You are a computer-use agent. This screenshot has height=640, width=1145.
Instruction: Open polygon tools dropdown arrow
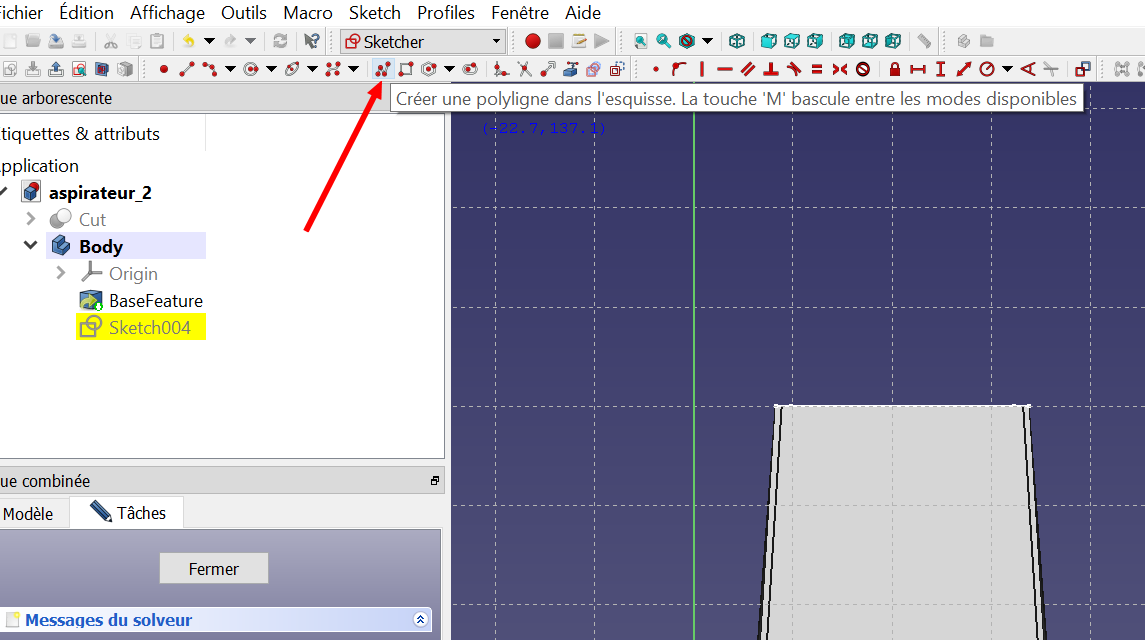[x=450, y=69]
